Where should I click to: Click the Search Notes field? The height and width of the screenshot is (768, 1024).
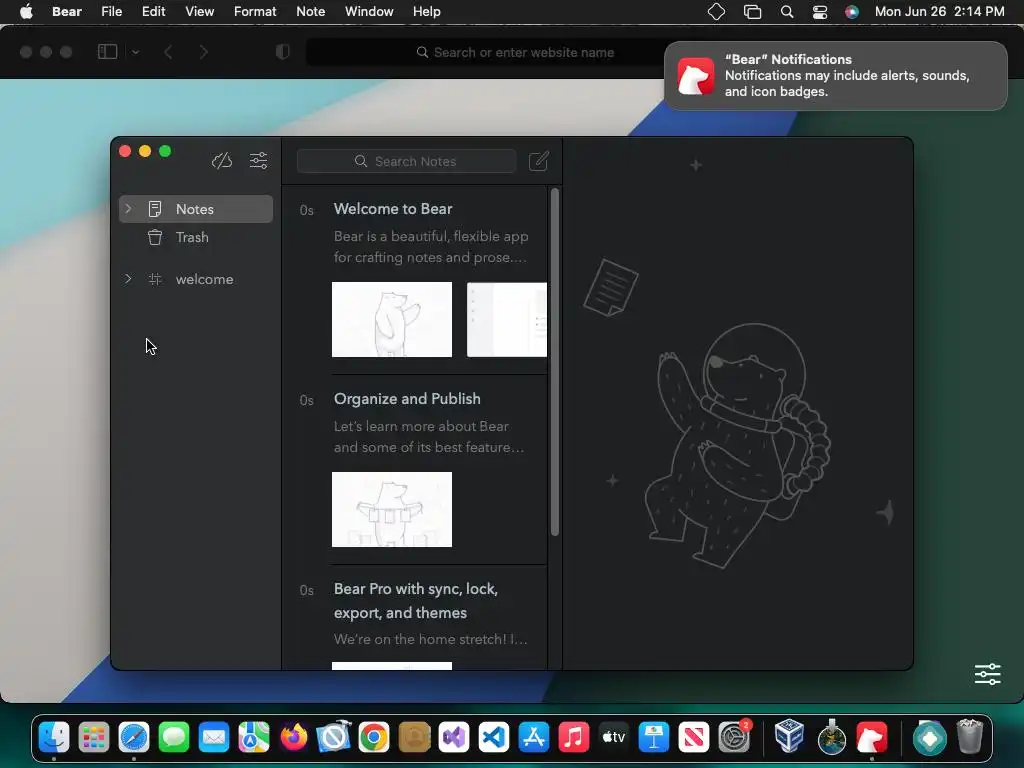point(406,161)
